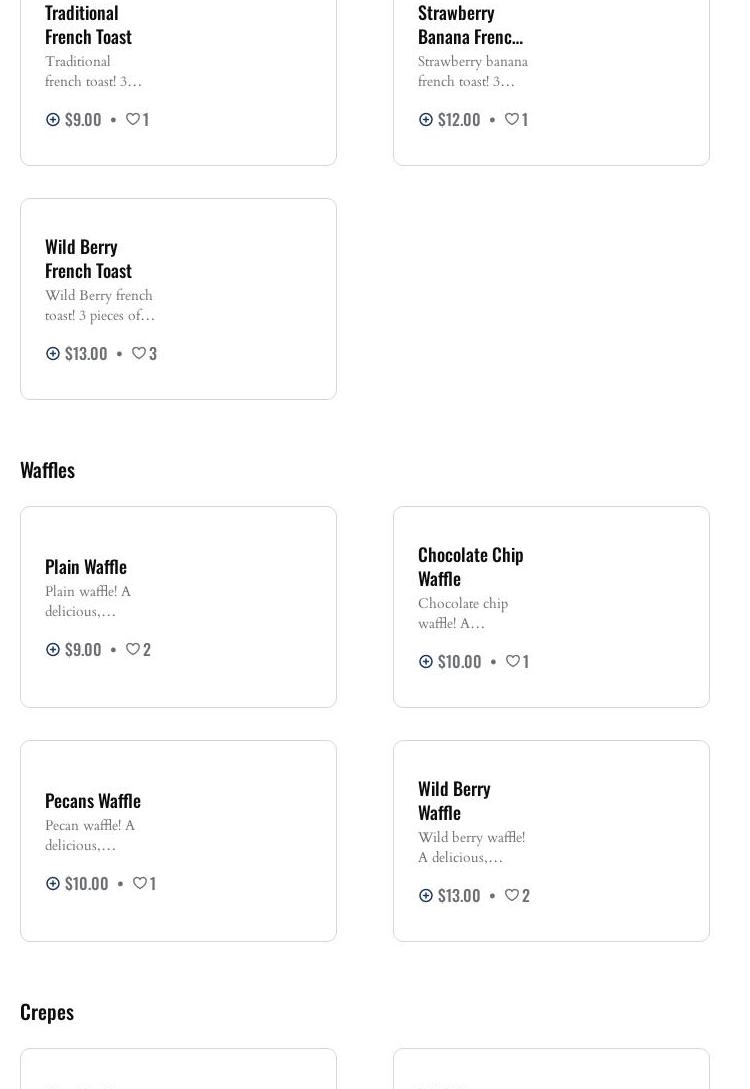
Task: Like the Wild Berry French Toast
Action: (139, 353)
